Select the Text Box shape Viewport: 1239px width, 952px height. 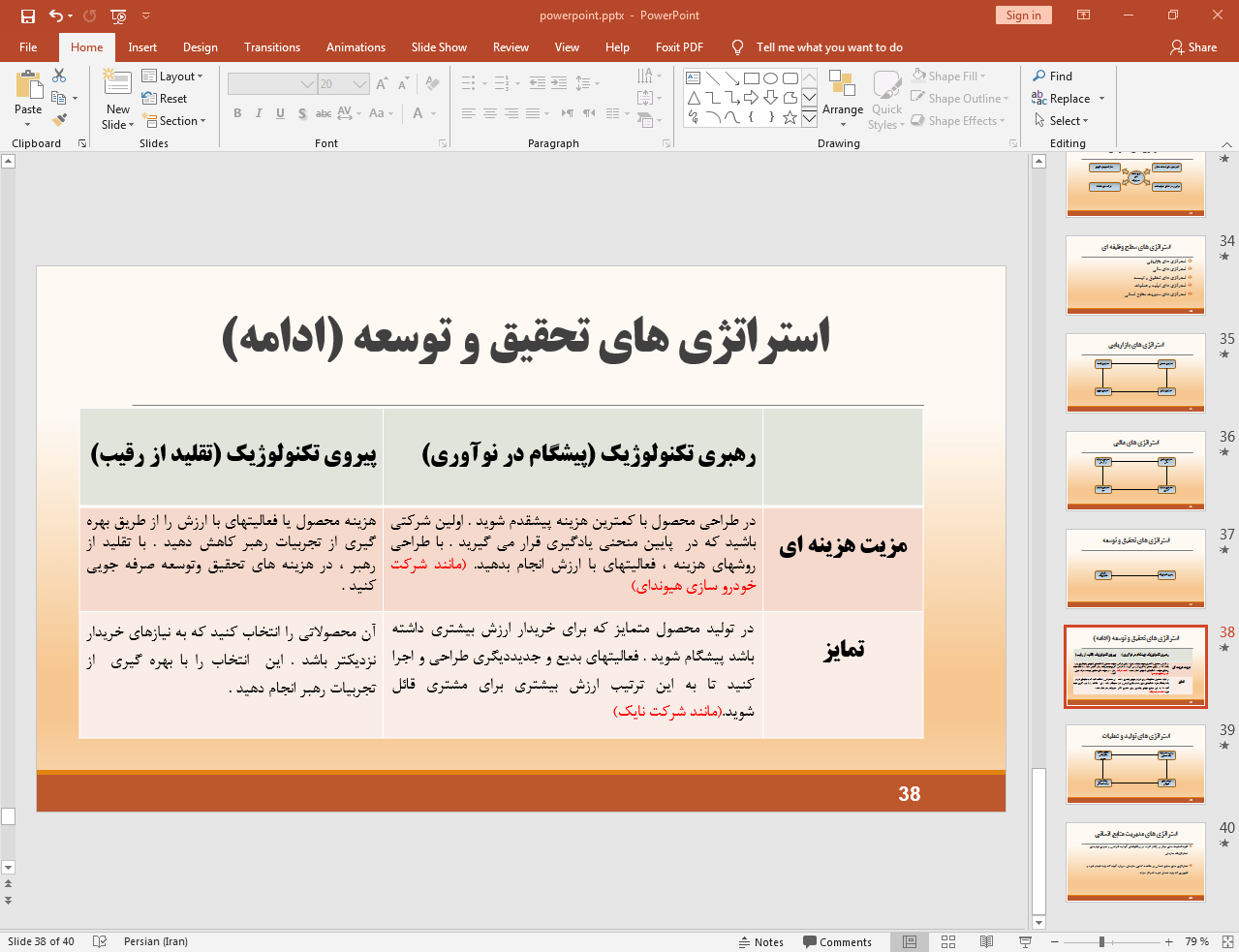(694, 78)
